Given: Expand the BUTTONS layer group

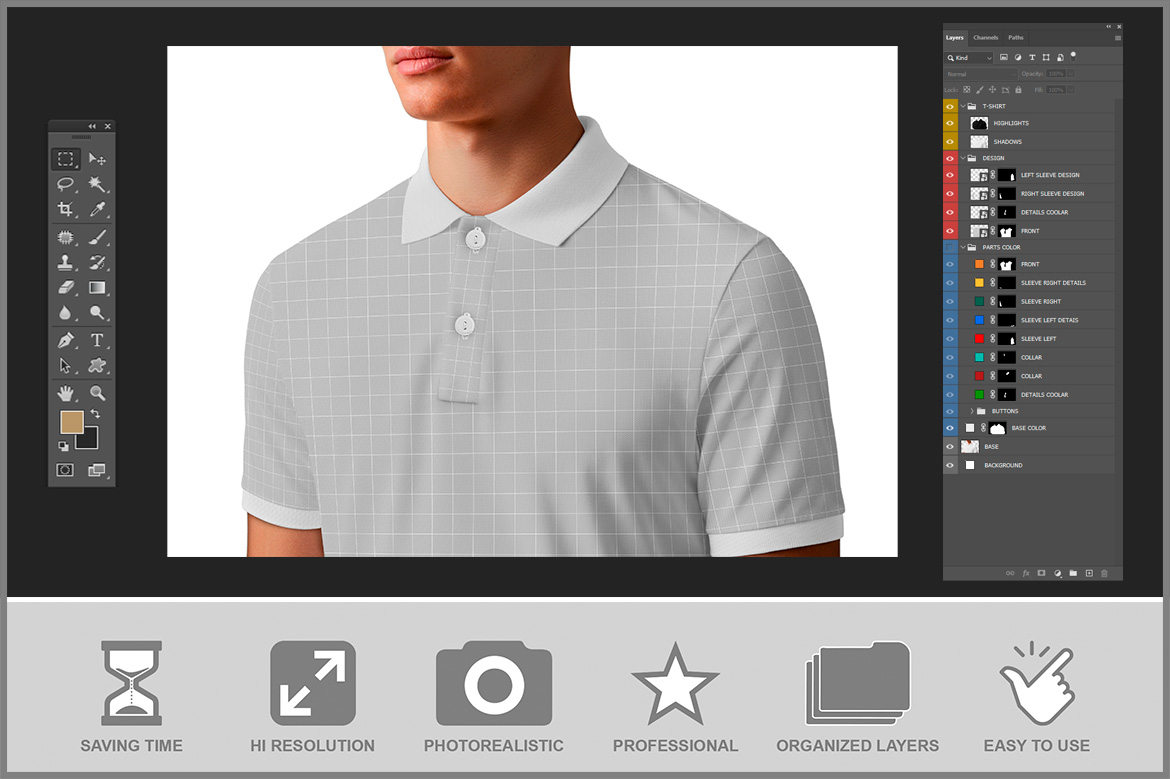Looking at the screenshot, I should [x=971, y=411].
